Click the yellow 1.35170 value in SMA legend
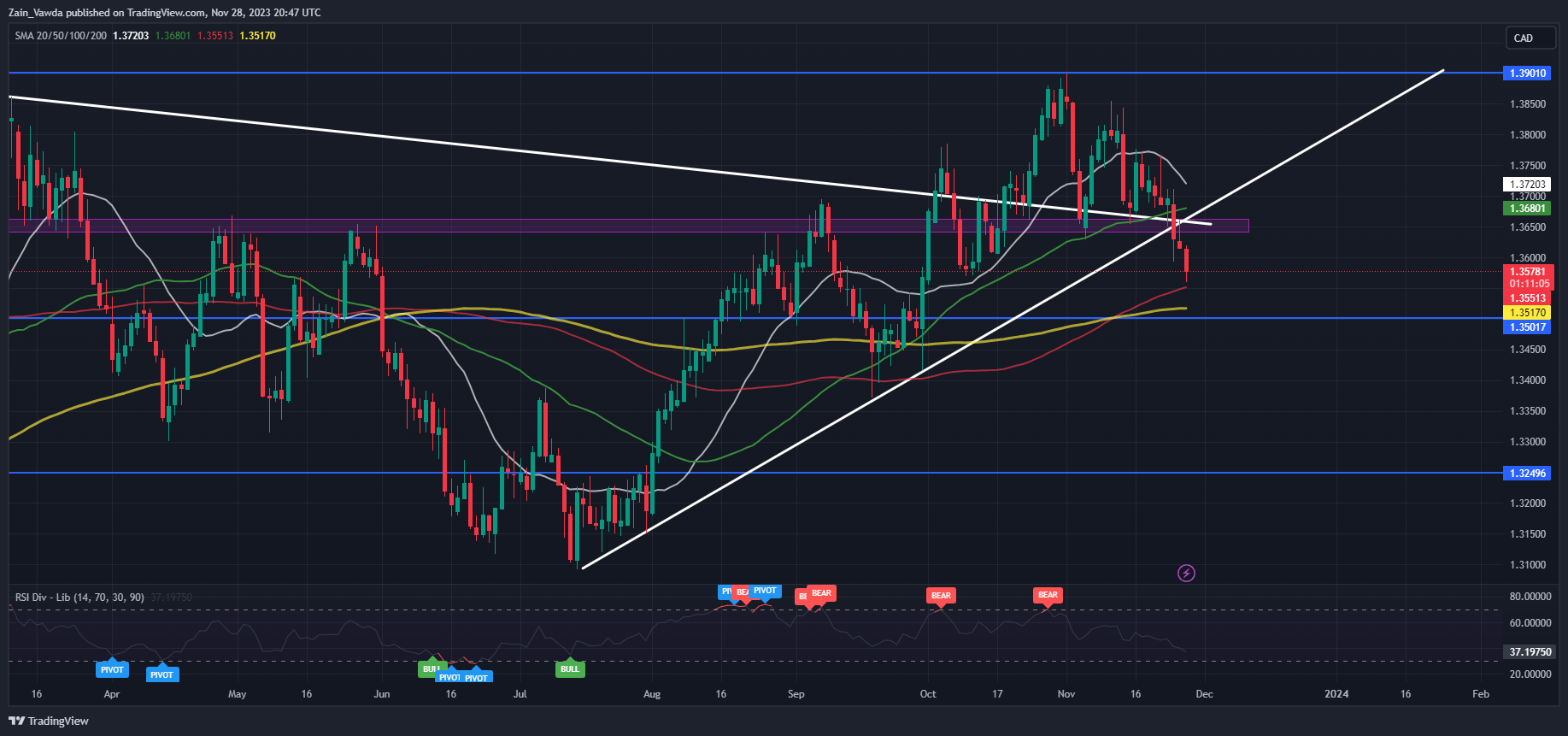Image resolution: width=1568 pixels, height=736 pixels. 257,36
